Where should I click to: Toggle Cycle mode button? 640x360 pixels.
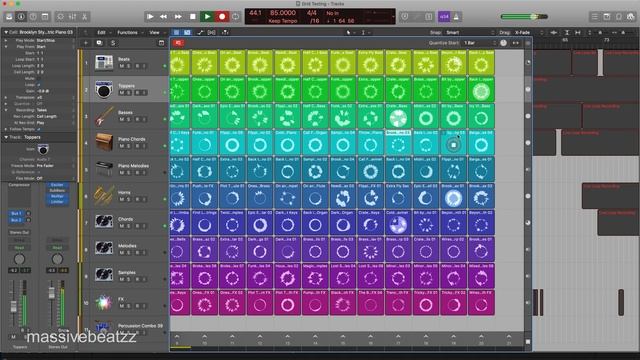coord(236,17)
